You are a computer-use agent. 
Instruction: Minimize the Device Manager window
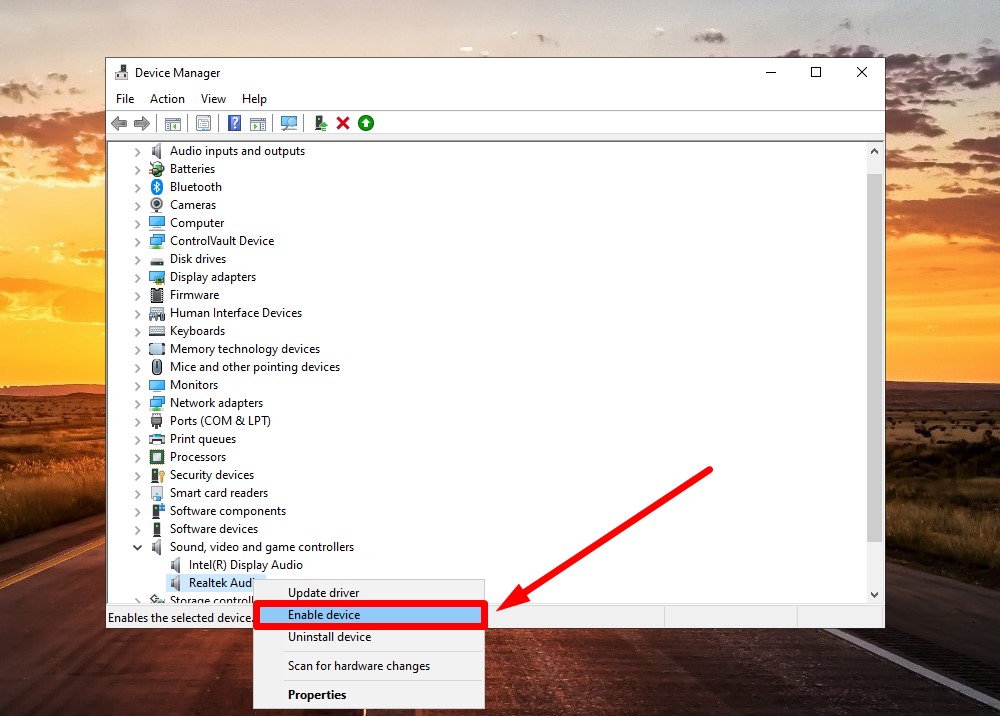pyautogui.click(x=771, y=72)
